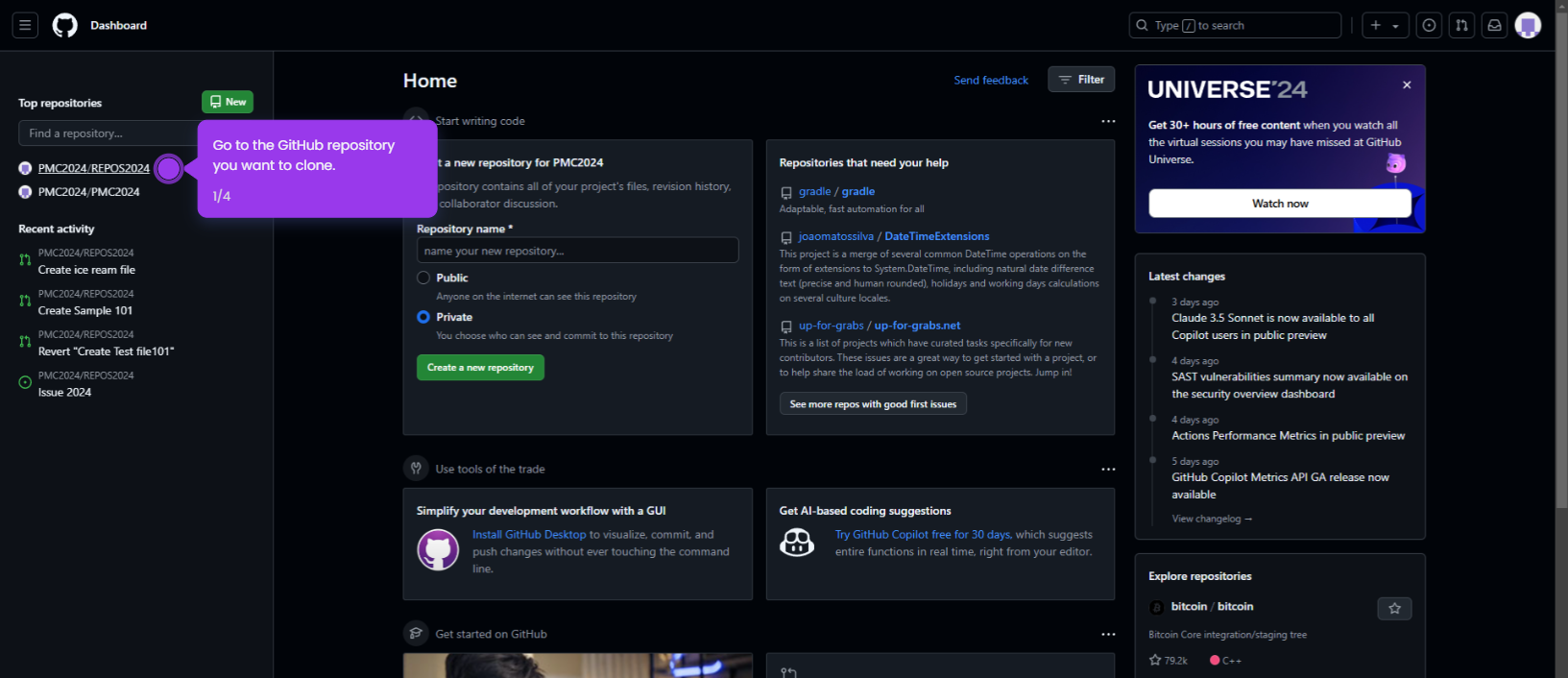Open Revert "Create Test file101" activity

click(107, 351)
